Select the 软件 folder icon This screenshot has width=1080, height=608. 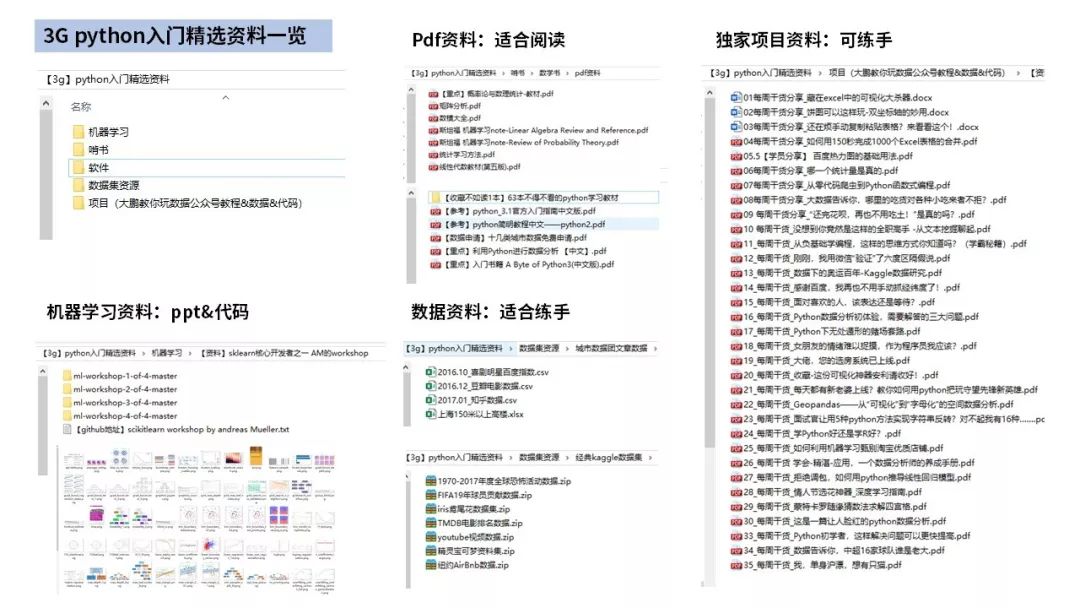pos(79,167)
